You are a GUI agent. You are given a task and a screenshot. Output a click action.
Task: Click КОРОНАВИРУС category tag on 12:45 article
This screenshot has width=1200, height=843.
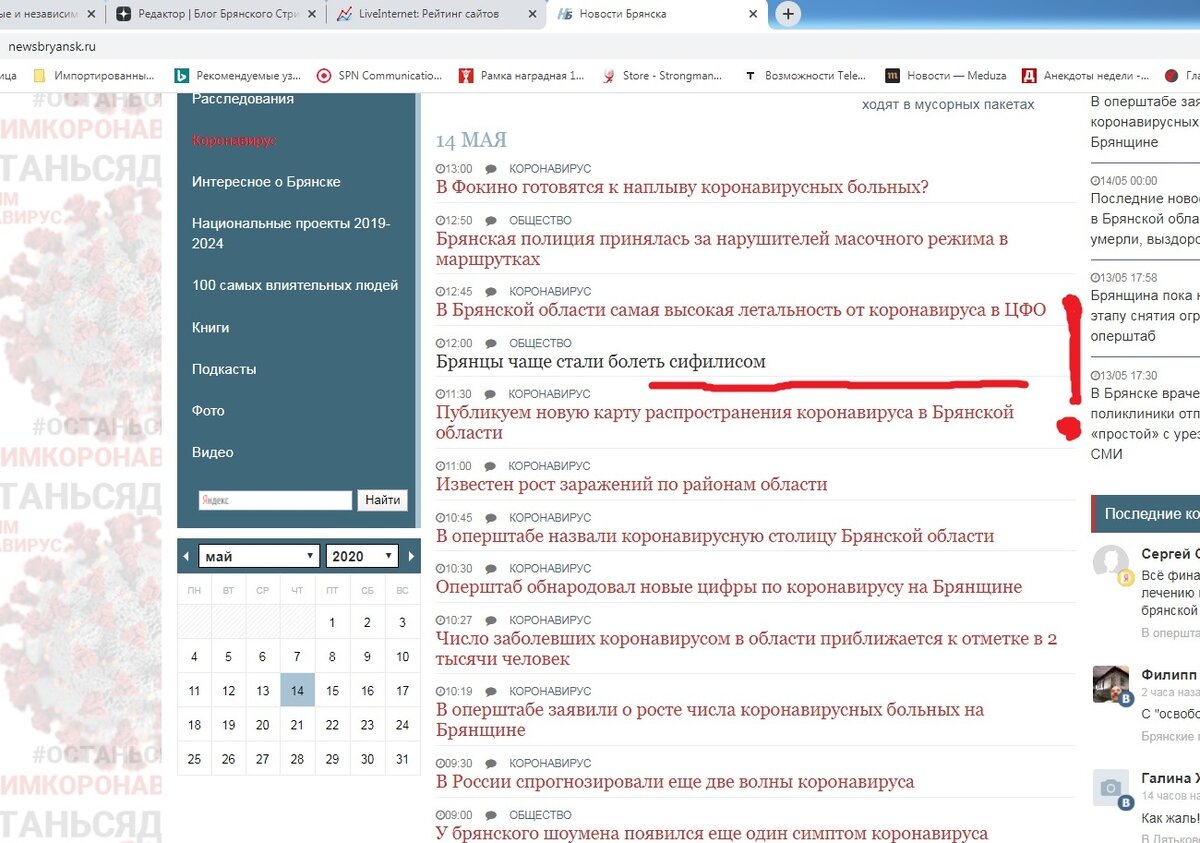click(x=550, y=292)
